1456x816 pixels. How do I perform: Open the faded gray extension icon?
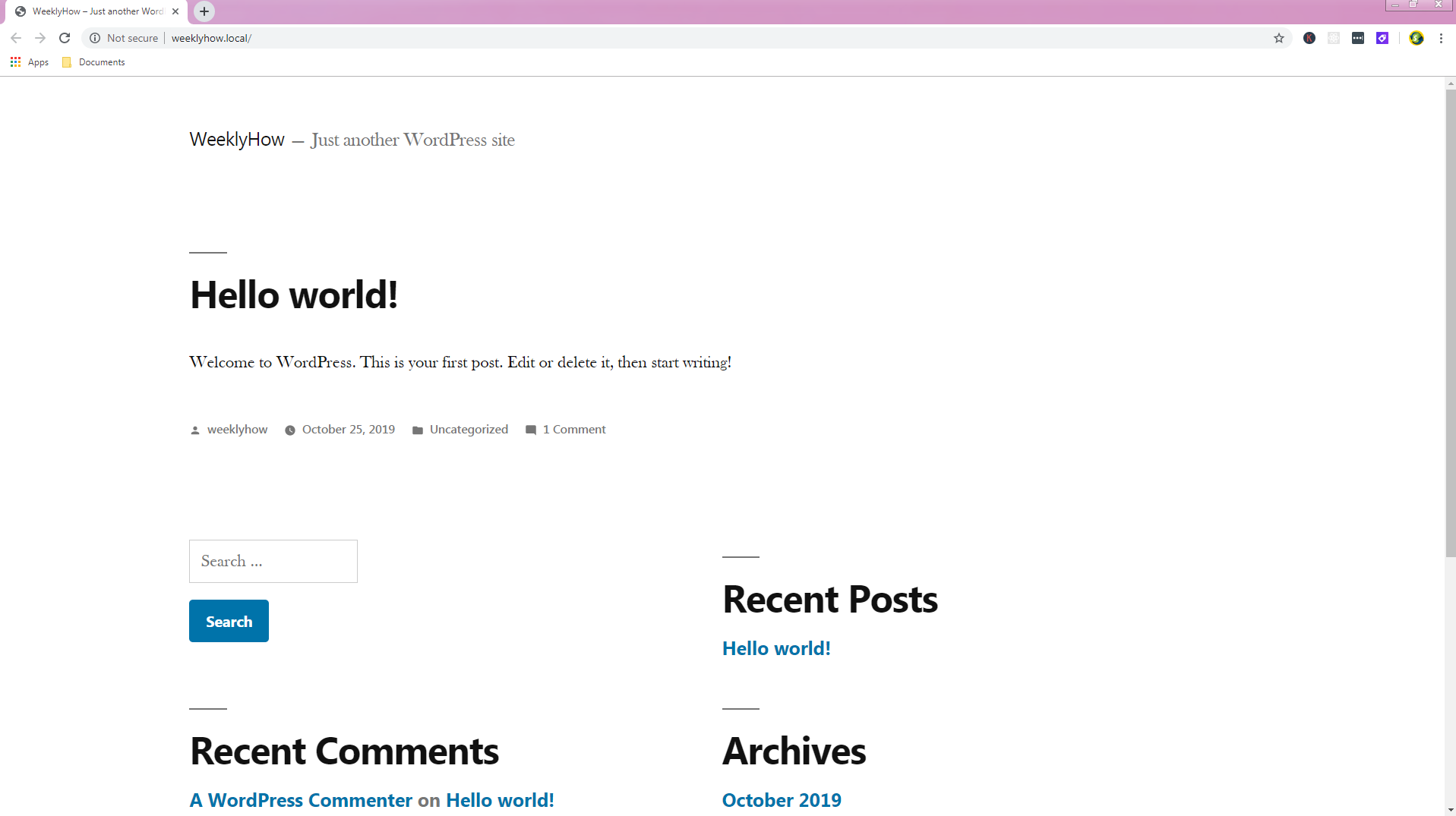click(1334, 38)
